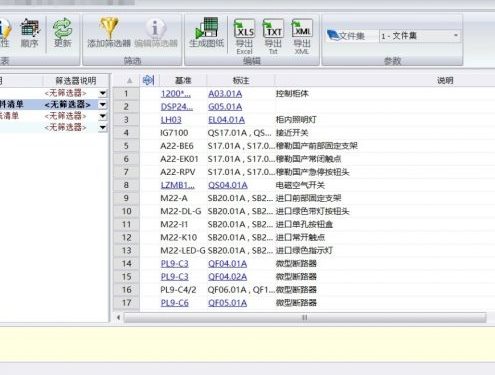The image size is (495, 375).
Task: Open the A03.01A mark link
Action: click(x=225, y=94)
